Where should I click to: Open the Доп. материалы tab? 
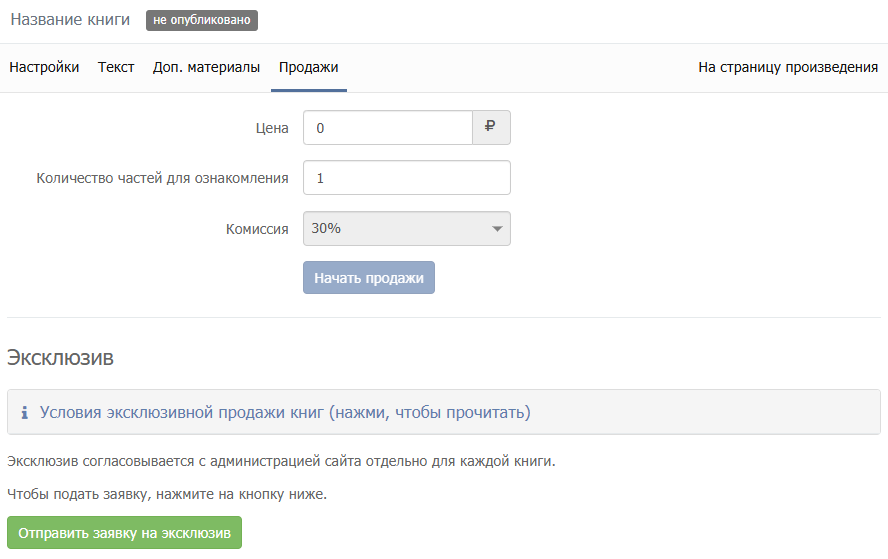click(206, 67)
